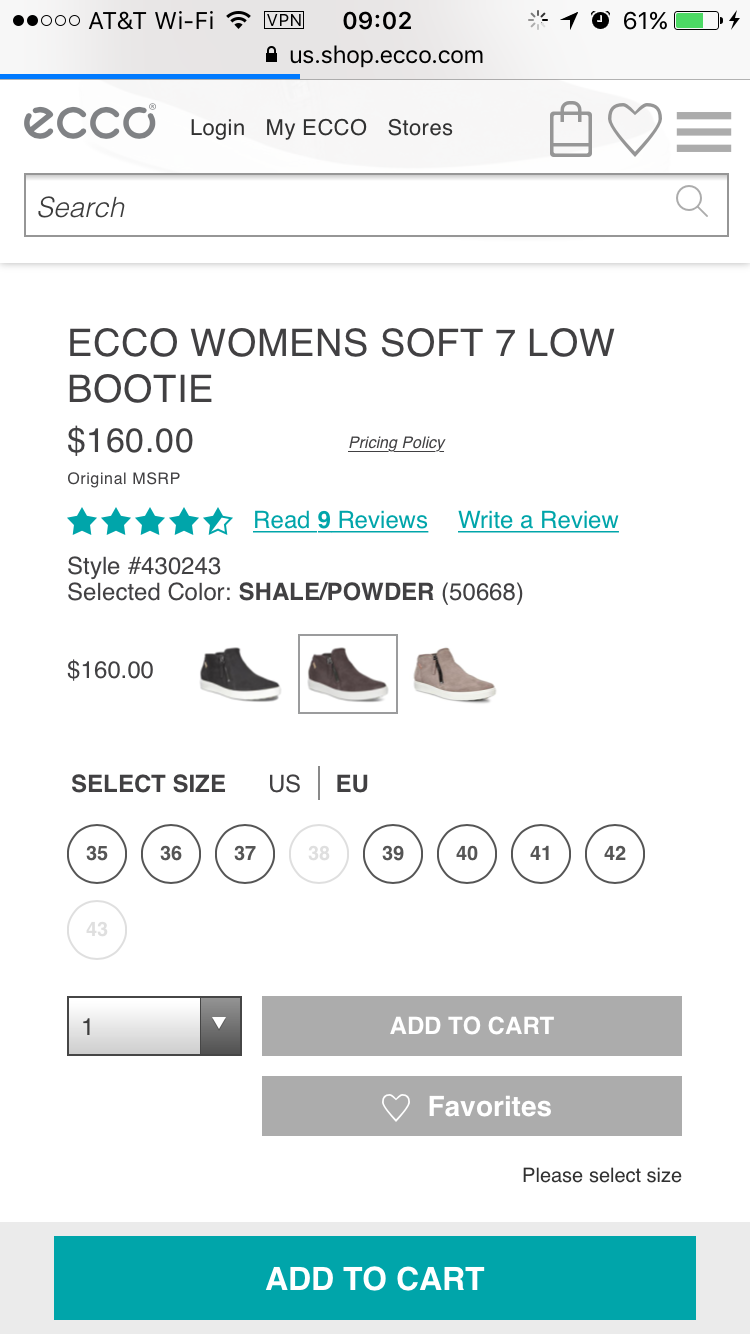Click the star rating icons
The image size is (750, 1334).
click(149, 521)
